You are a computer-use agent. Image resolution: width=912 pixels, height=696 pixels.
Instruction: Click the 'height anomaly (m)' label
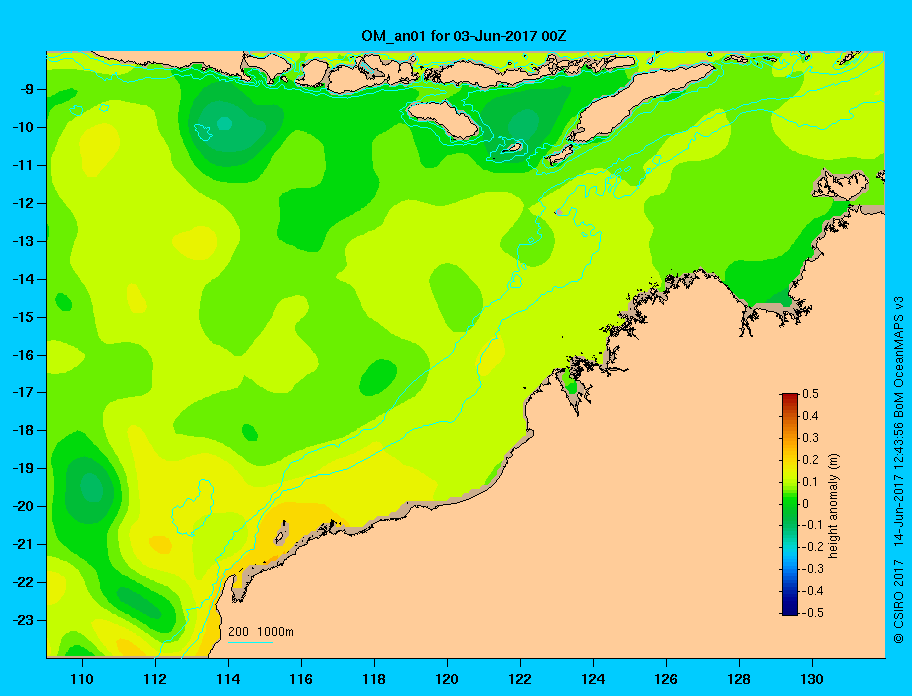(x=833, y=505)
